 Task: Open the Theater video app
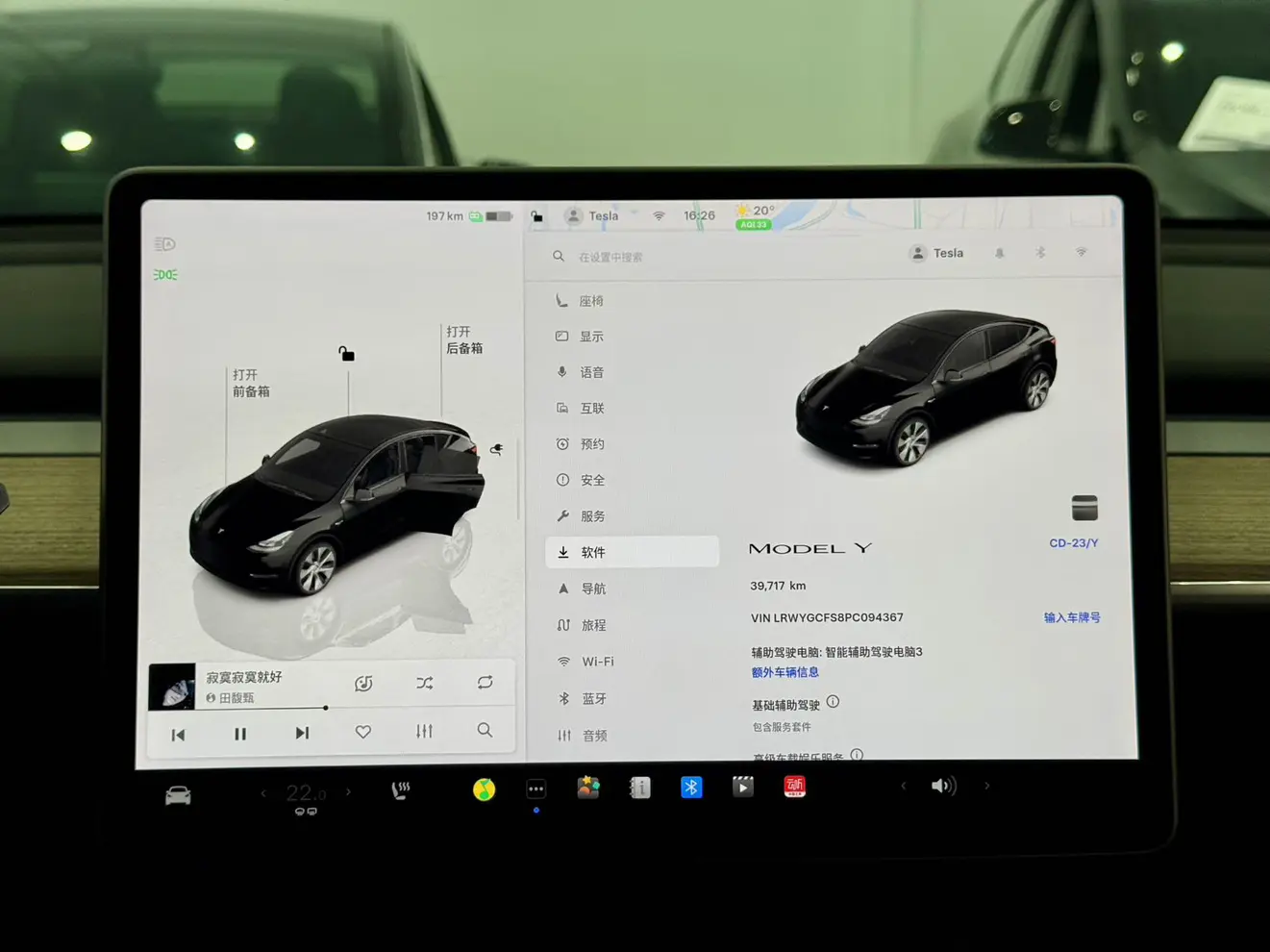click(x=742, y=788)
